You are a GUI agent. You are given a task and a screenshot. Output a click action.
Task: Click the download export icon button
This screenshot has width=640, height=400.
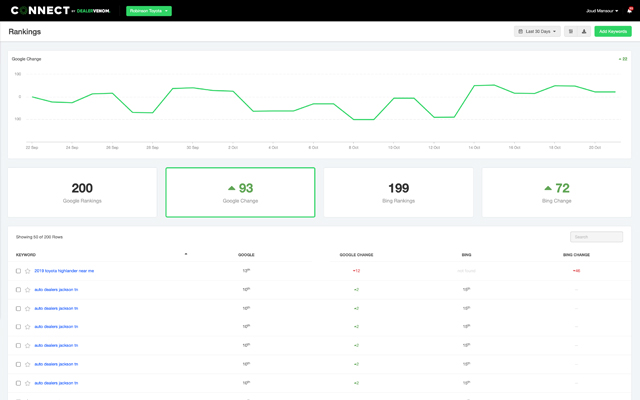pos(584,31)
